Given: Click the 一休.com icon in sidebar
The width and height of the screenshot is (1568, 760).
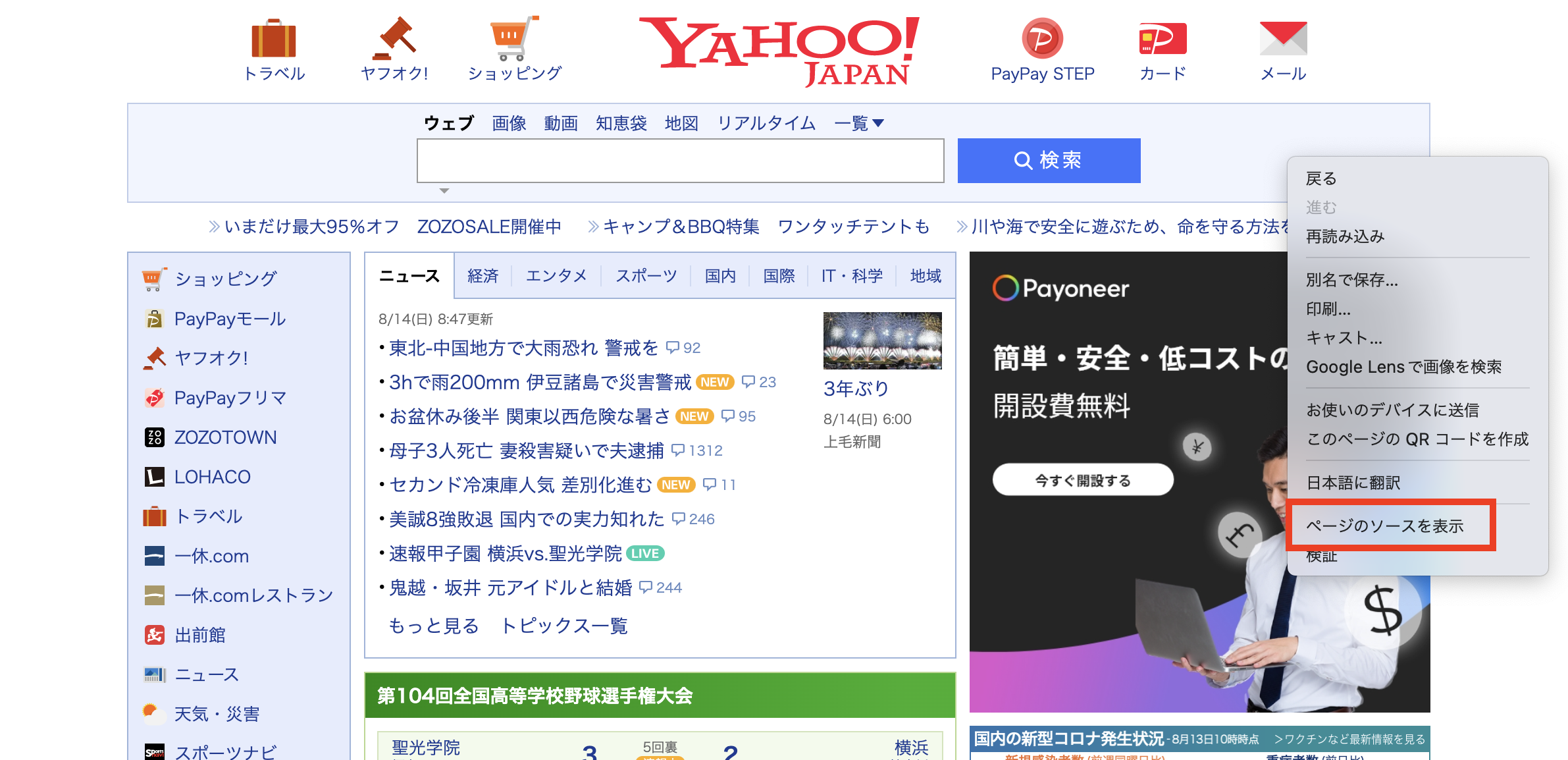Looking at the screenshot, I should pos(154,556).
